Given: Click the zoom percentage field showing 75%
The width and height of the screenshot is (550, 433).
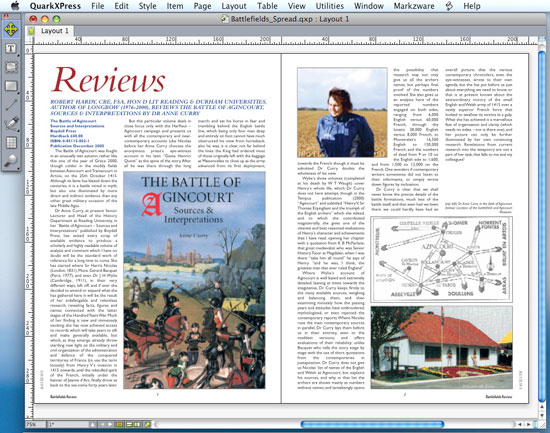Looking at the screenshot, I should click(35, 424).
